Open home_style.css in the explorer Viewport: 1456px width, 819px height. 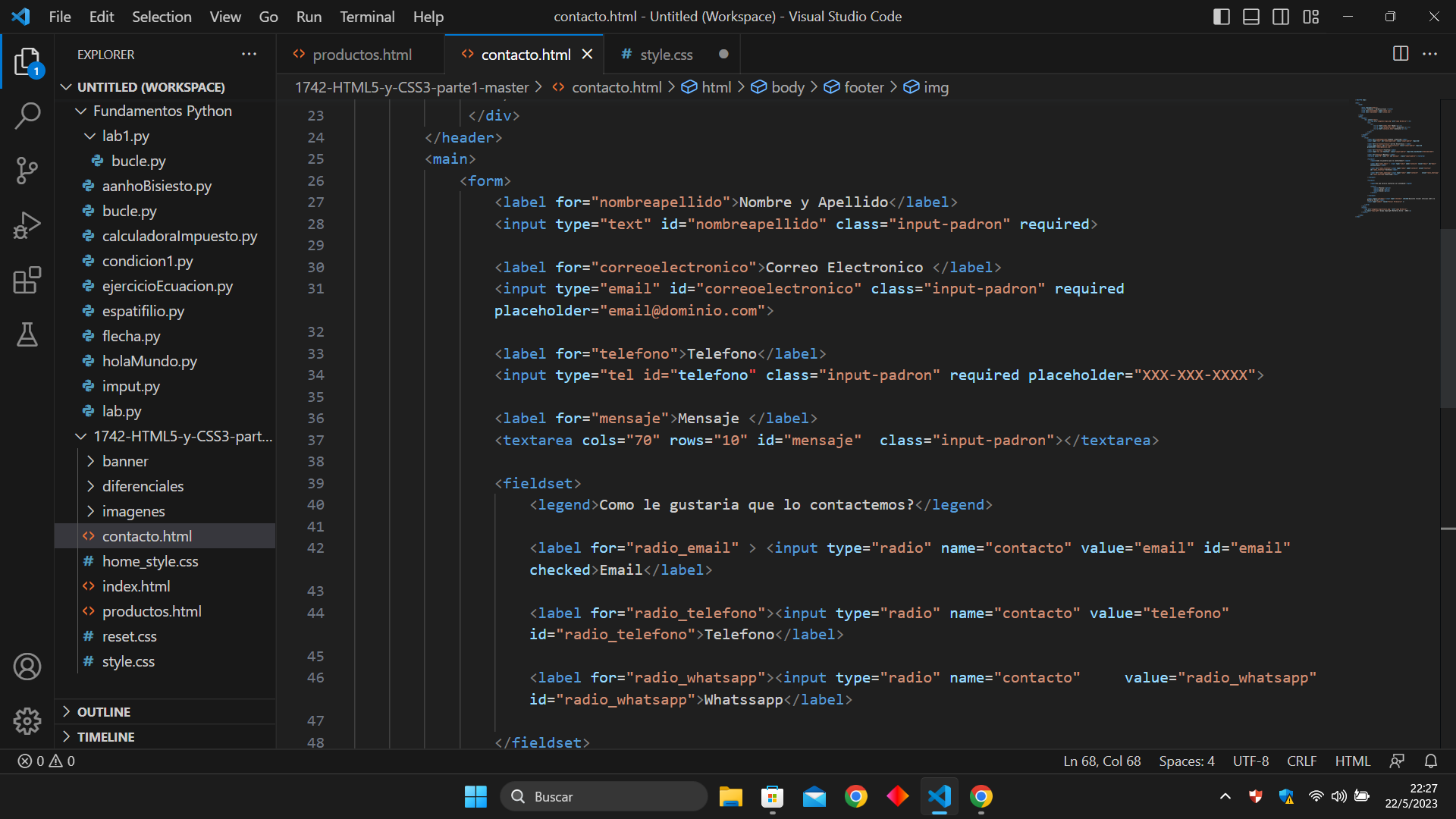[x=150, y=561]
